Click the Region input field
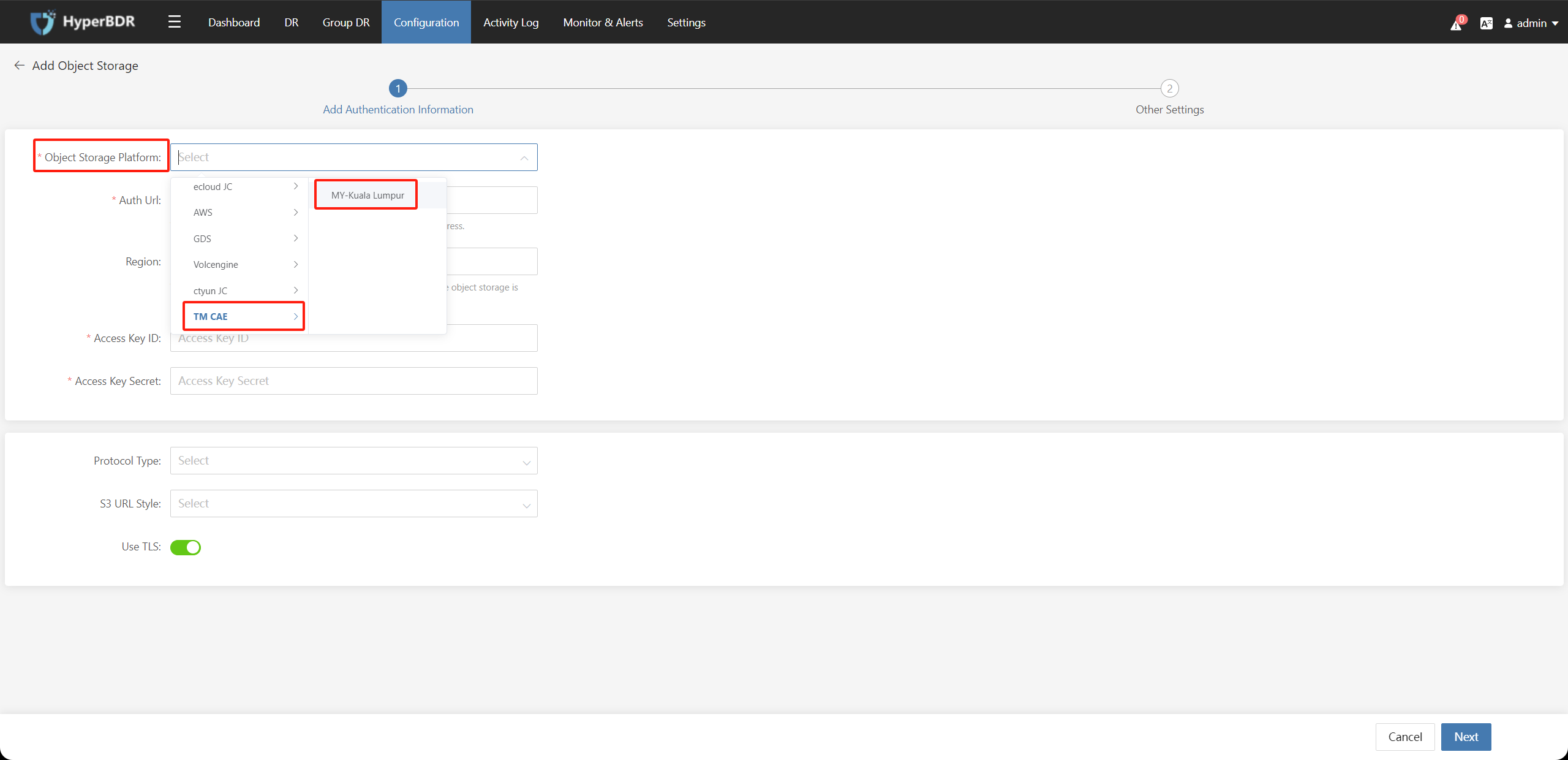This screenshot has width=1568, height=760. pos(492,261)
